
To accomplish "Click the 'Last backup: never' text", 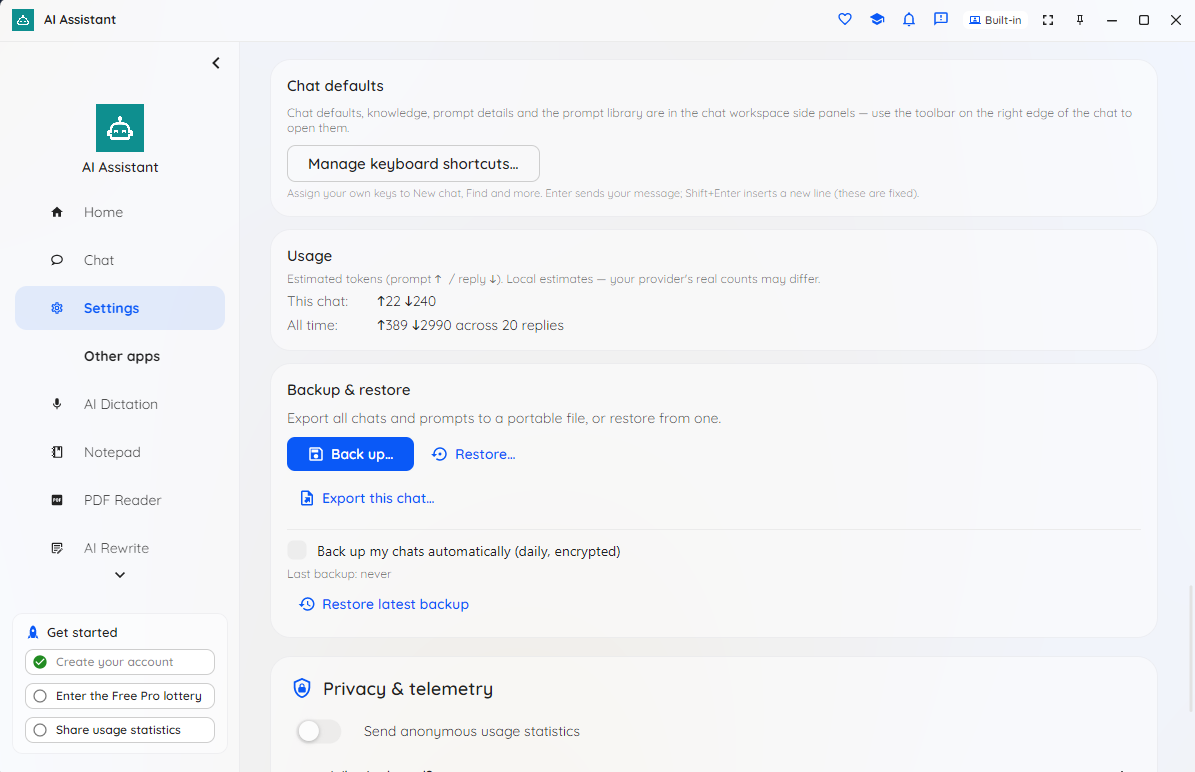I will pyautogui.click(x=339, y=574).
